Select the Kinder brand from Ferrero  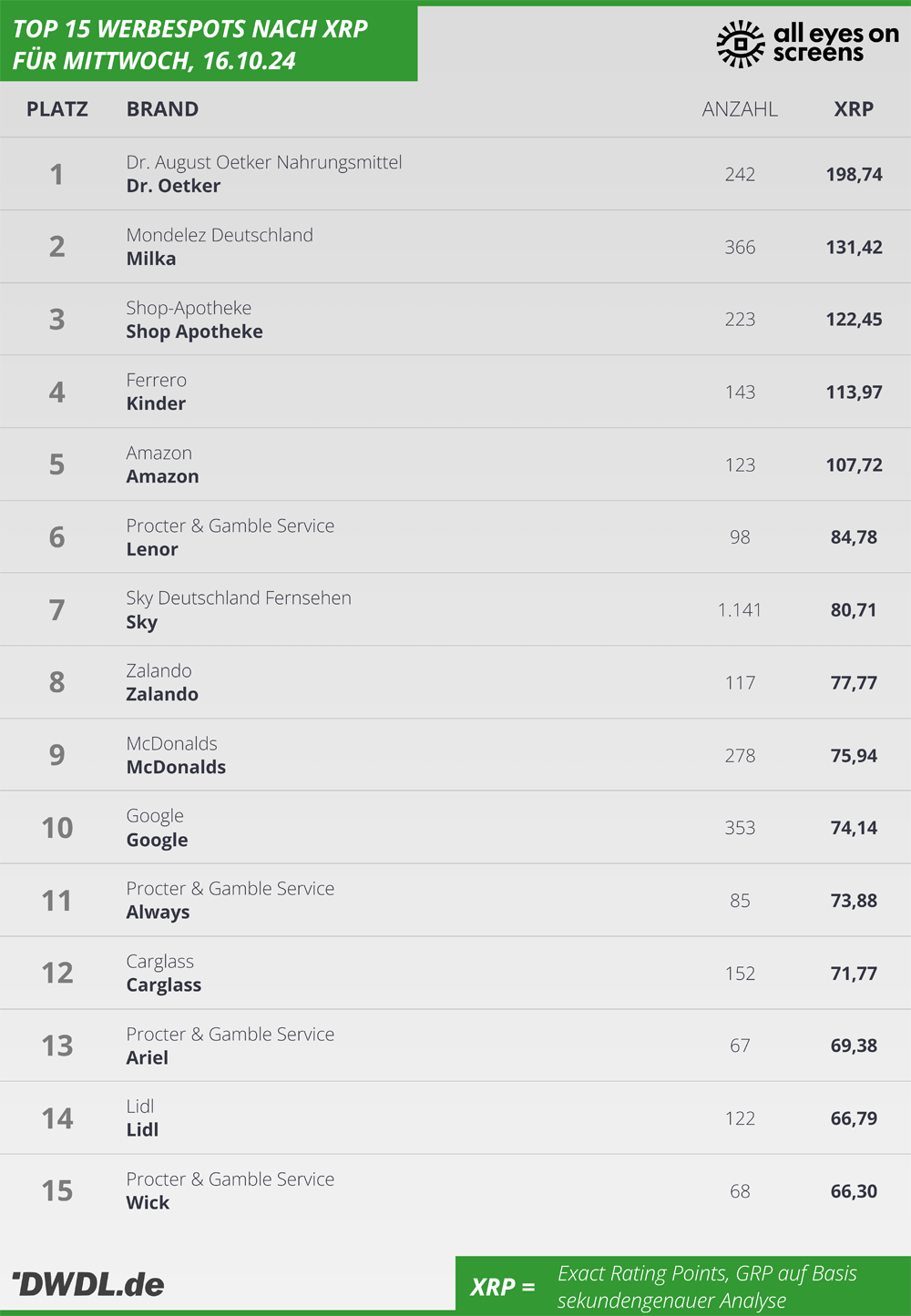(156, 403)
